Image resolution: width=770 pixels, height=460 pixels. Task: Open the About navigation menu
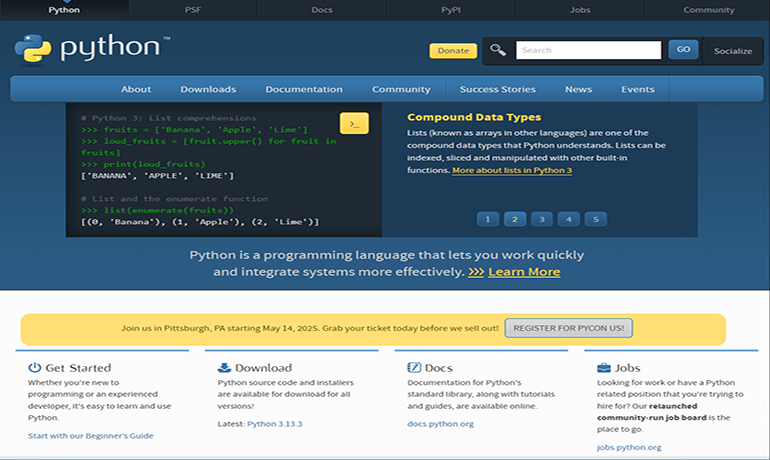click(x=136, y=89)
